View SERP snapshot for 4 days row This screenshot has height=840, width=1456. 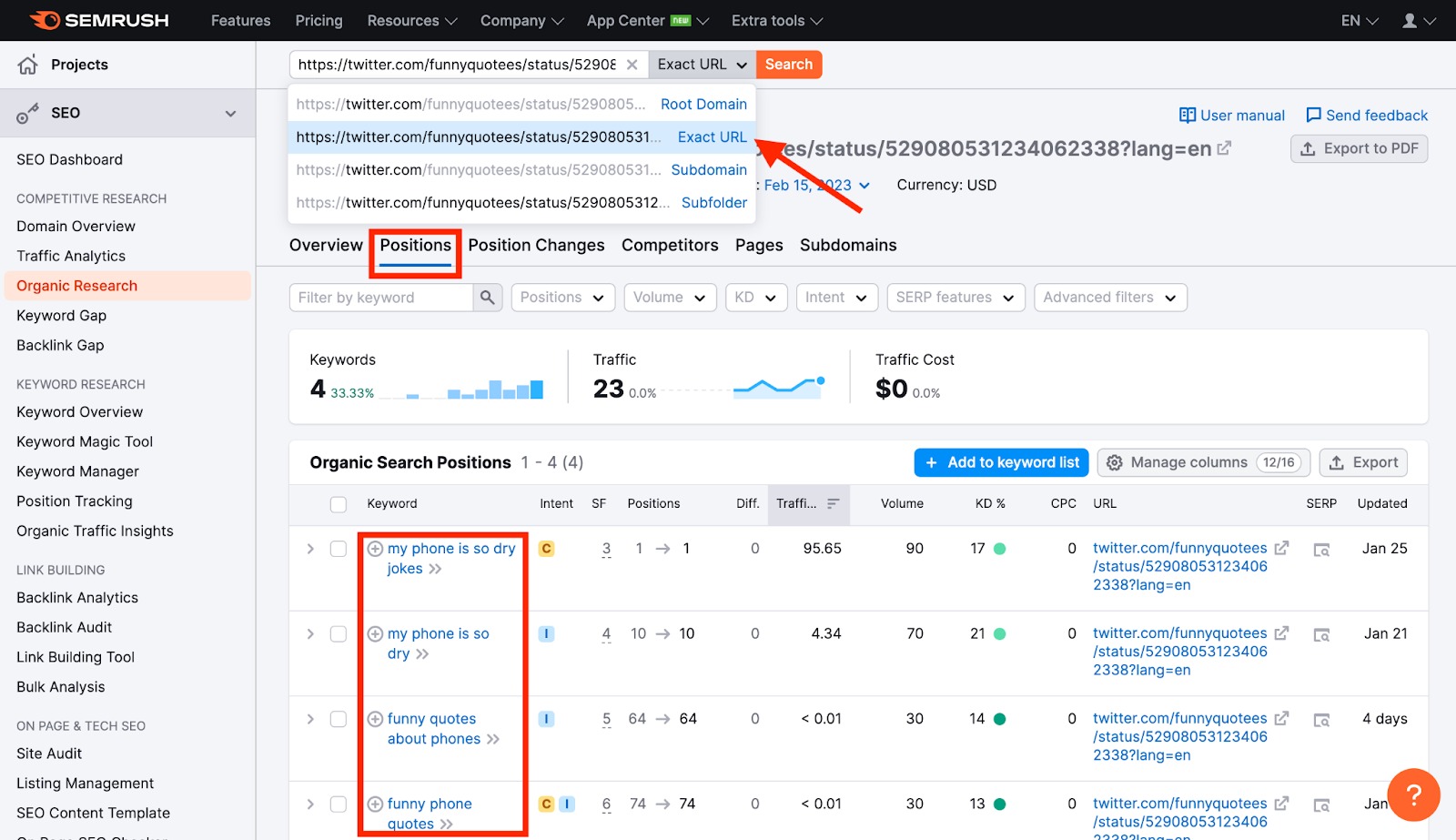pos(1322,720)
